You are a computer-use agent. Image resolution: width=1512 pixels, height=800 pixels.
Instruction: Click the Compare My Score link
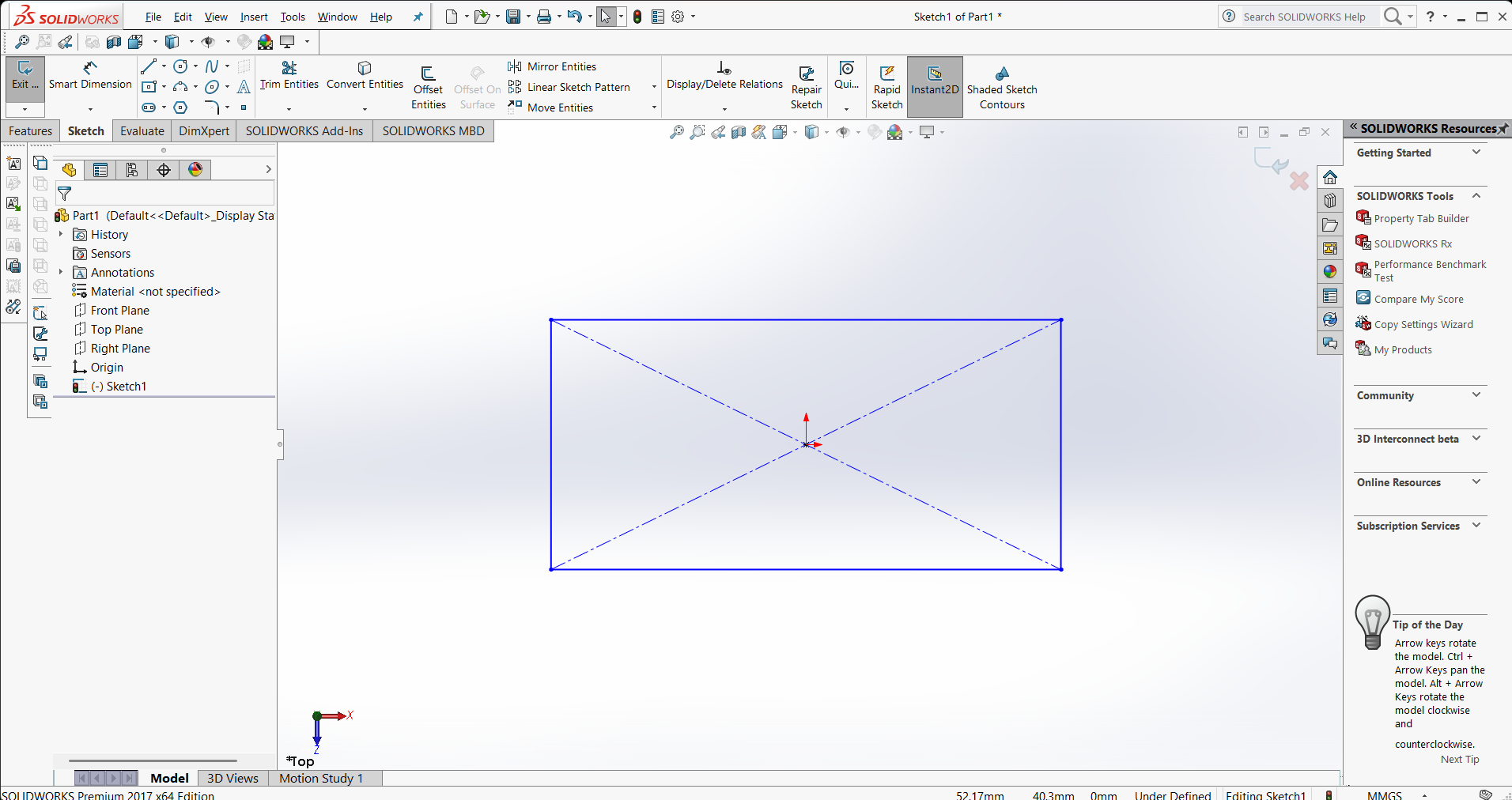click(1418, 300)
